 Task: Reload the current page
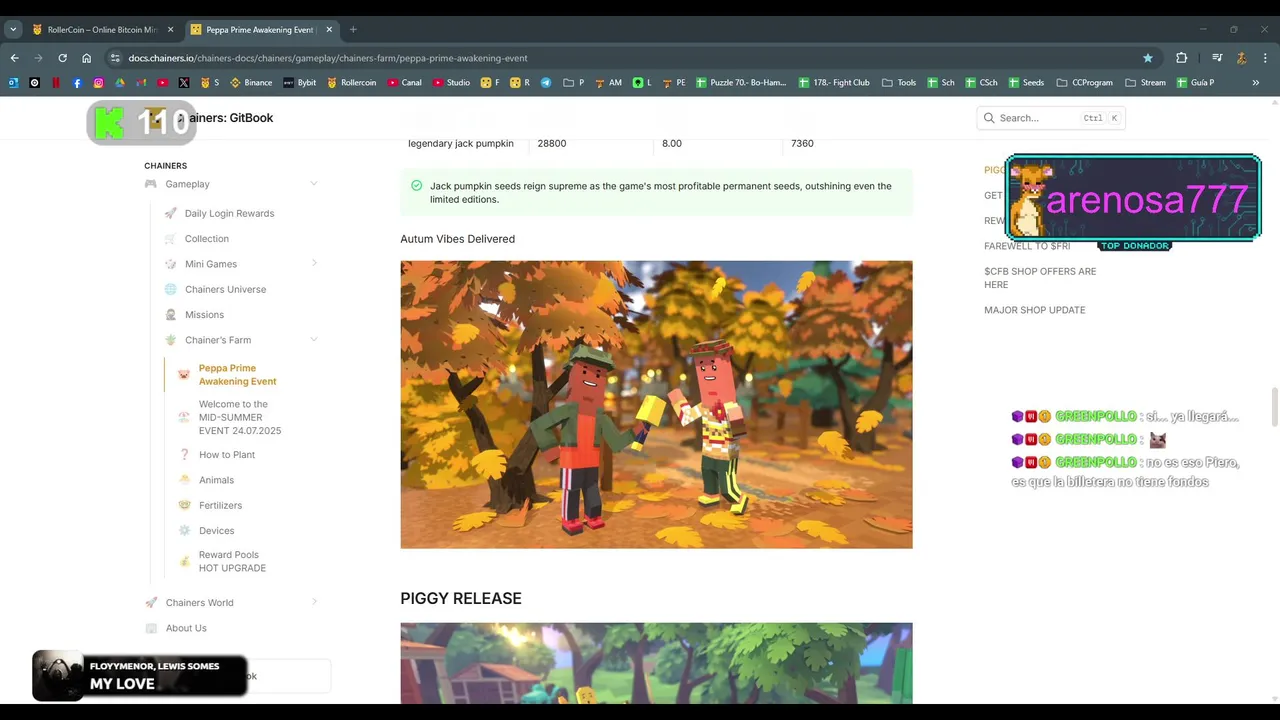tap(62, 58)
